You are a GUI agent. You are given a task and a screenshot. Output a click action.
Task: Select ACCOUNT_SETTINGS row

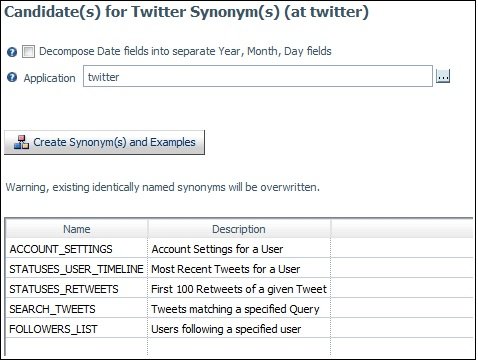[x=239, y=249]
